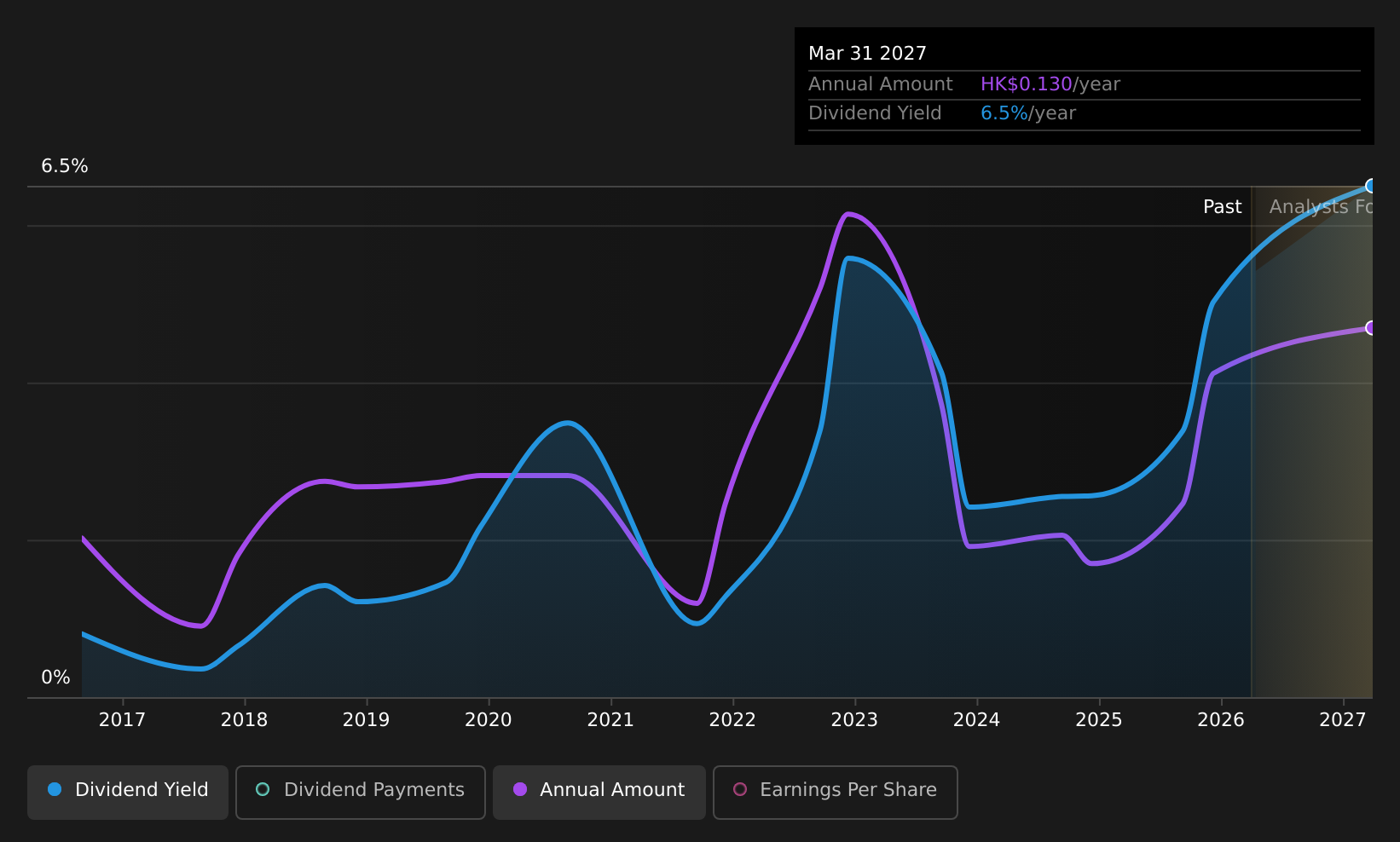Toggle the Dividend Yield series
This screenshot has width=1400, height=842.
pyautogui.click(x=128, y=793)
